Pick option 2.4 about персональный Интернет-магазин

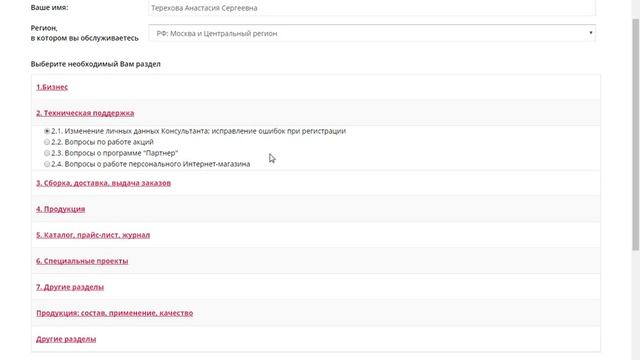tap(47, 164)
